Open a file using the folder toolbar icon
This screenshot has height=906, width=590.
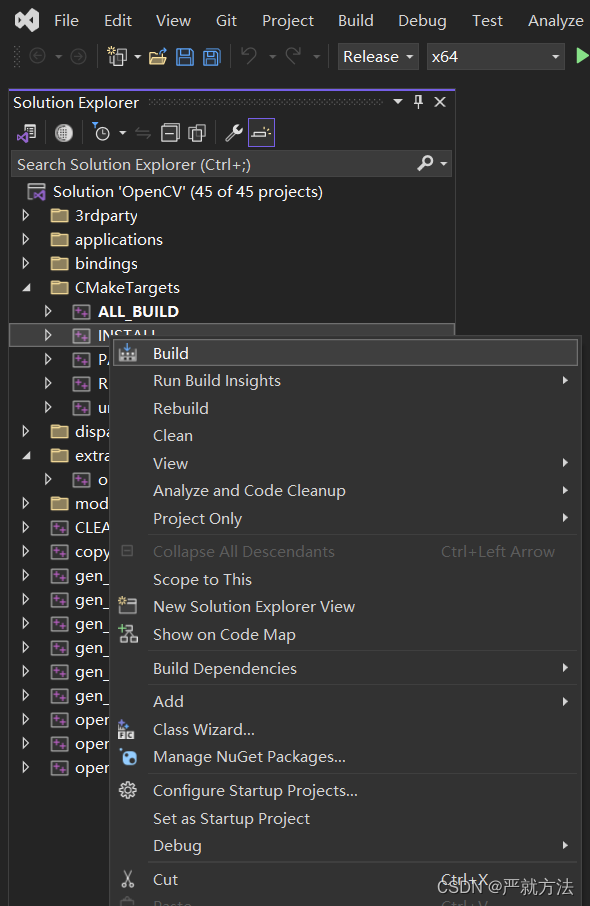point(158,56)
